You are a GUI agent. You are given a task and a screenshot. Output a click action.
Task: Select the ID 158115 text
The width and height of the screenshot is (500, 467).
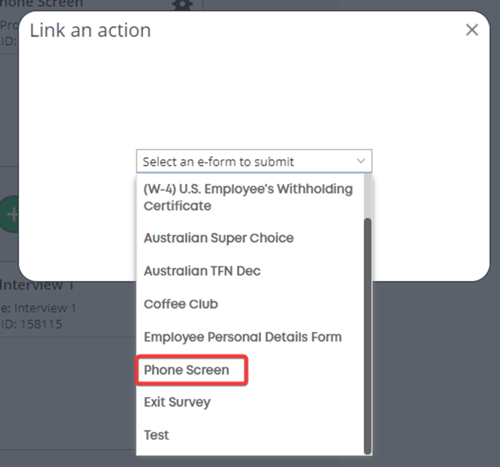(31, 324)
